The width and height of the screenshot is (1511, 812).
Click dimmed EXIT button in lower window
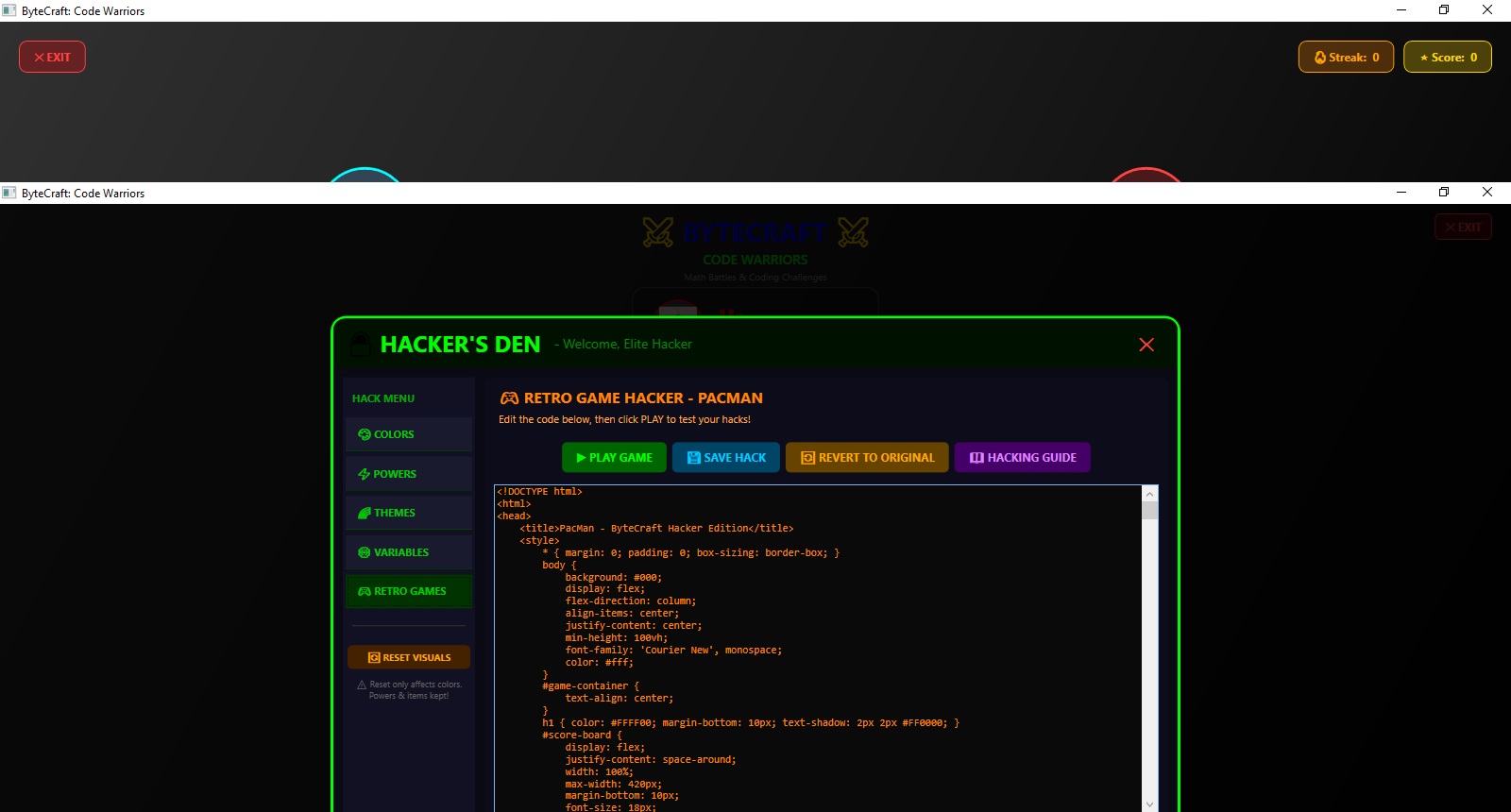[x=1463, y=227]
